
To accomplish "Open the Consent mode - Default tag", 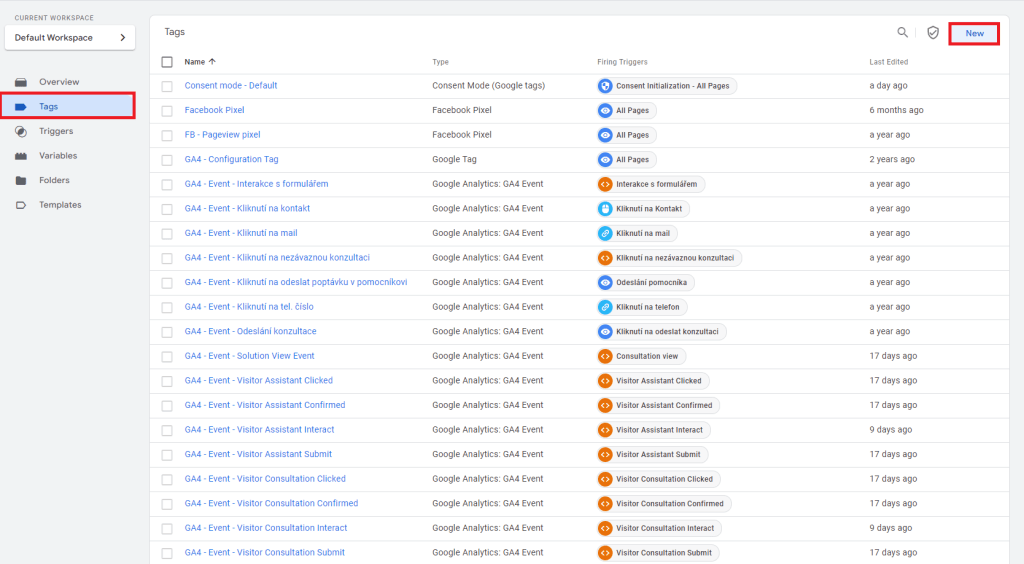I will pos(231,86).
